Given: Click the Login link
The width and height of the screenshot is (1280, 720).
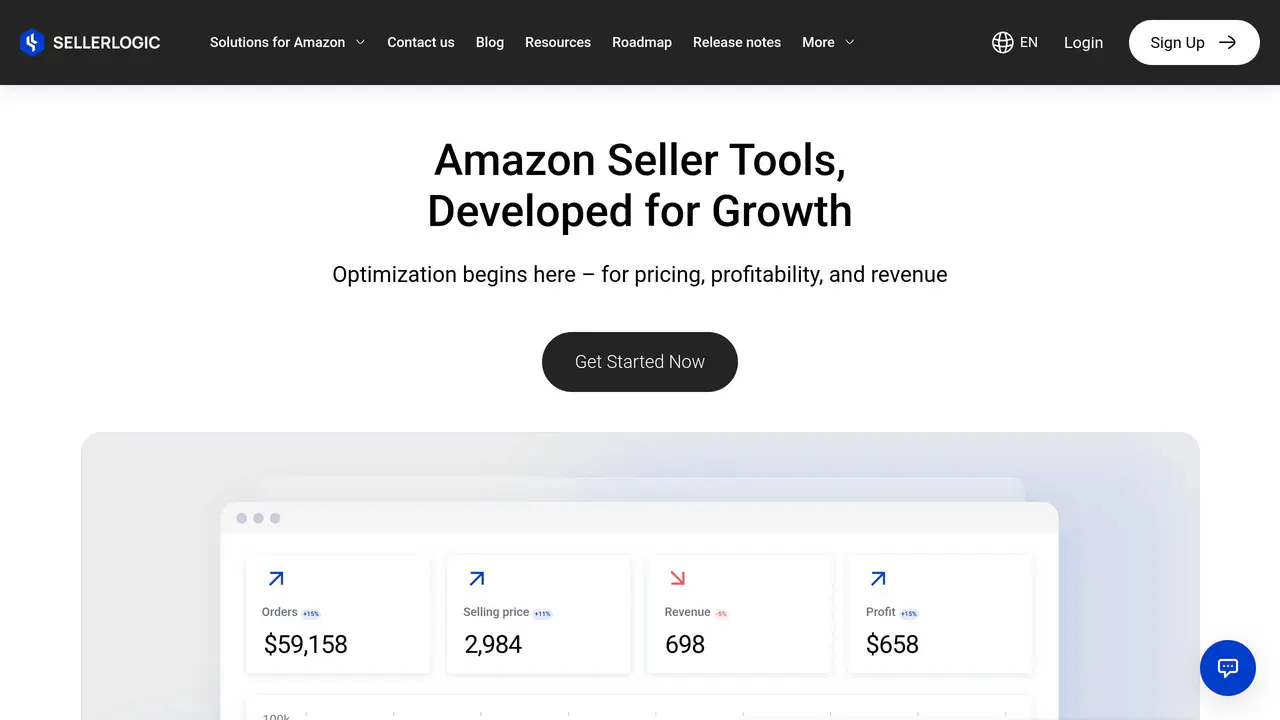Looking at the screenshot, I should tap(1083, 42).
